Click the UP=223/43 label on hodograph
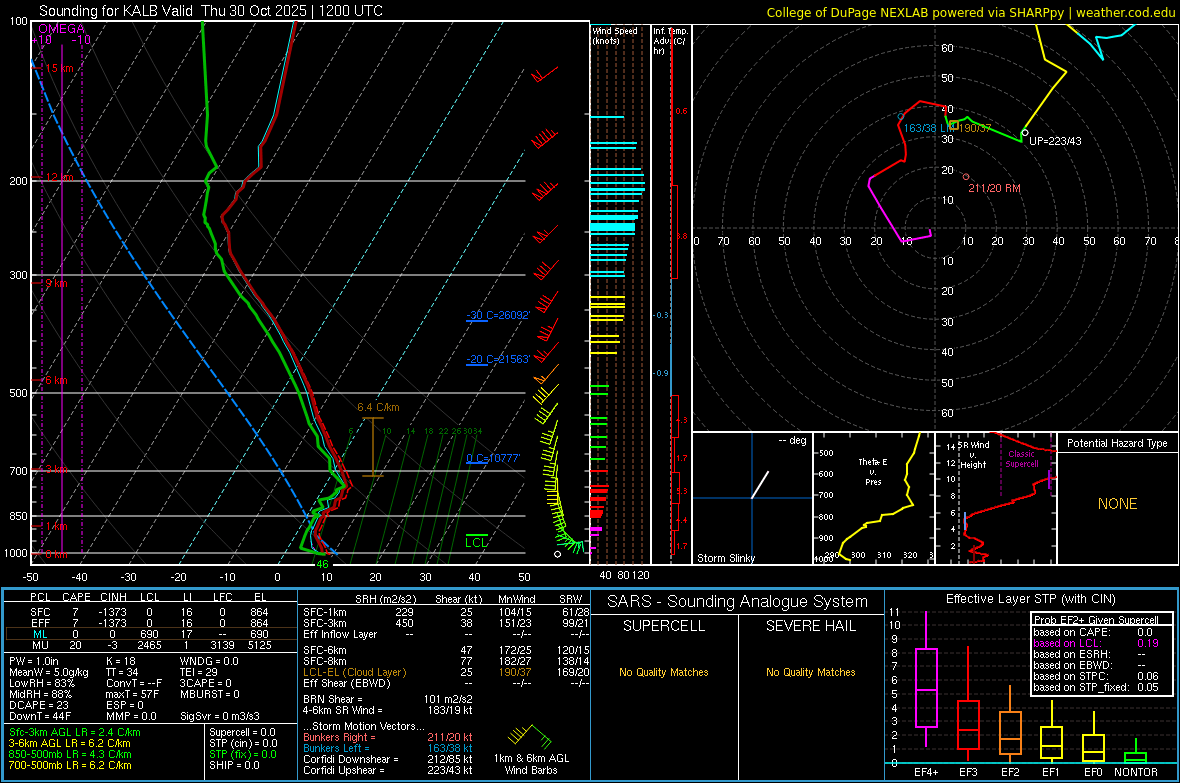This screenshot has height=783, width=1180. [x=1055, y=141]
